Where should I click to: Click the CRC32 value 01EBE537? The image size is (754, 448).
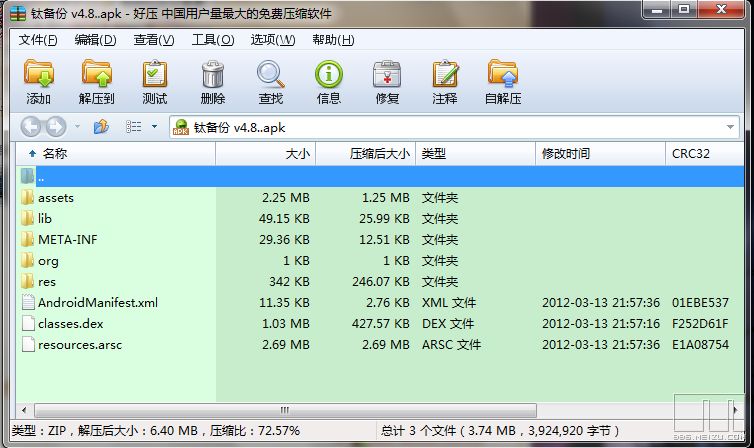tap(700, 303)
